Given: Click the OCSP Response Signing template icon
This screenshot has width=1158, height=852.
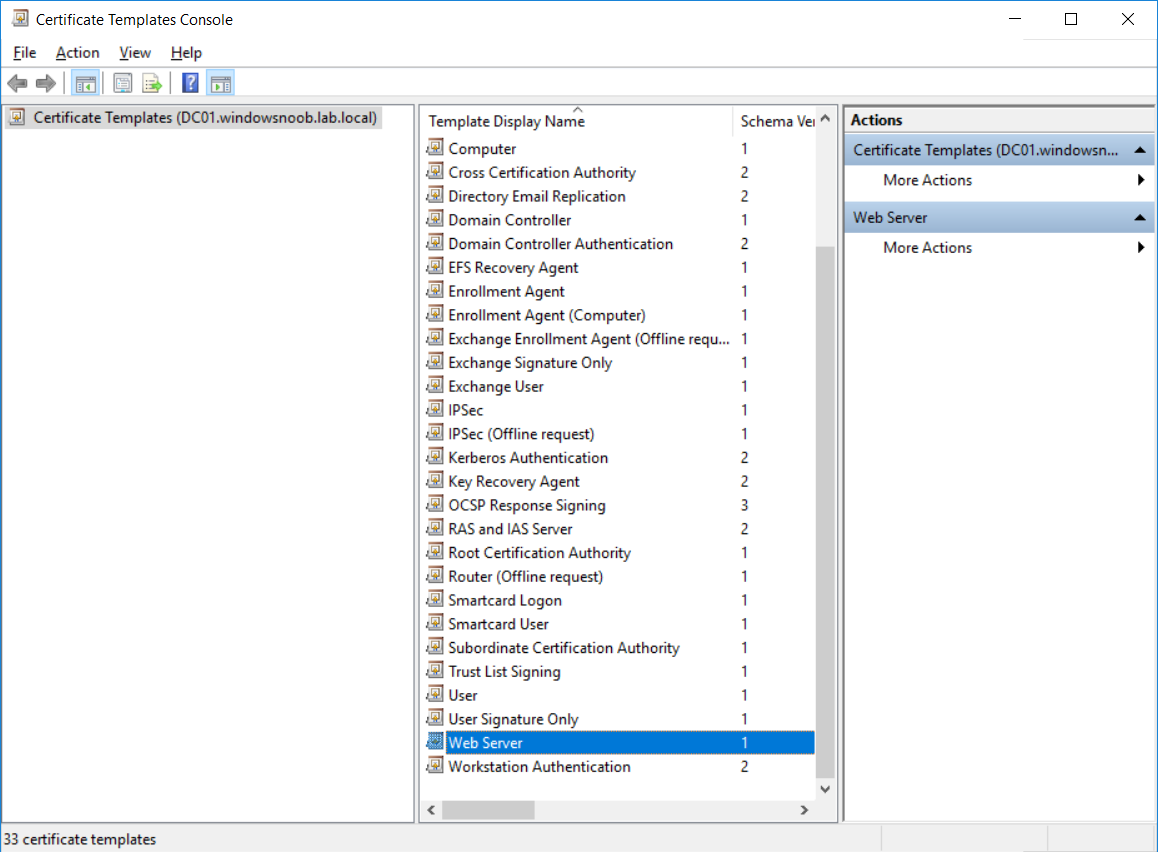Looking at the screenshot, I should pyautogui.click(x=435, y=504).
